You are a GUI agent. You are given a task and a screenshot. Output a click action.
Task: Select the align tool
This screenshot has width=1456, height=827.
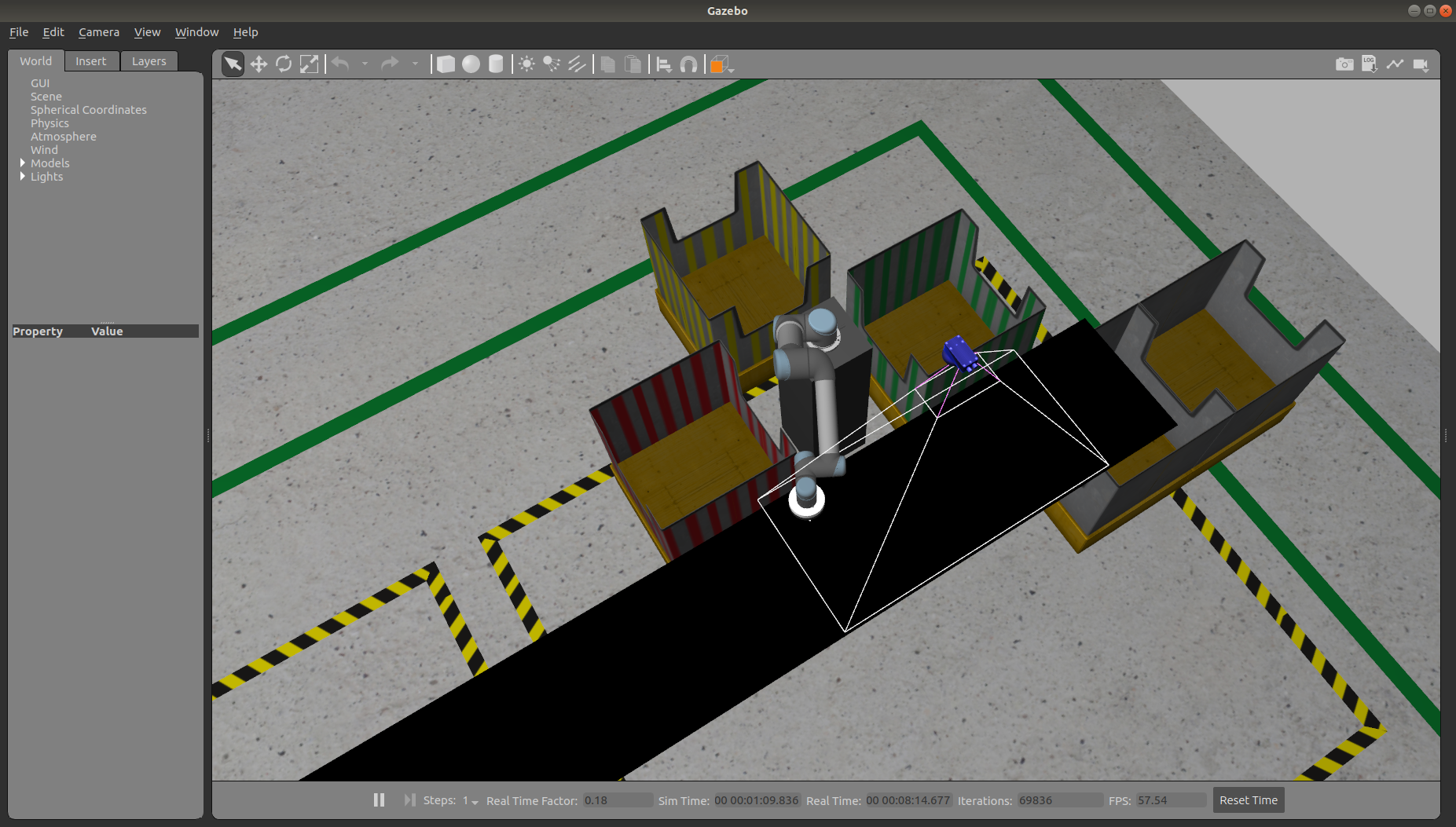pyautogui.click(x=664, y=64)
